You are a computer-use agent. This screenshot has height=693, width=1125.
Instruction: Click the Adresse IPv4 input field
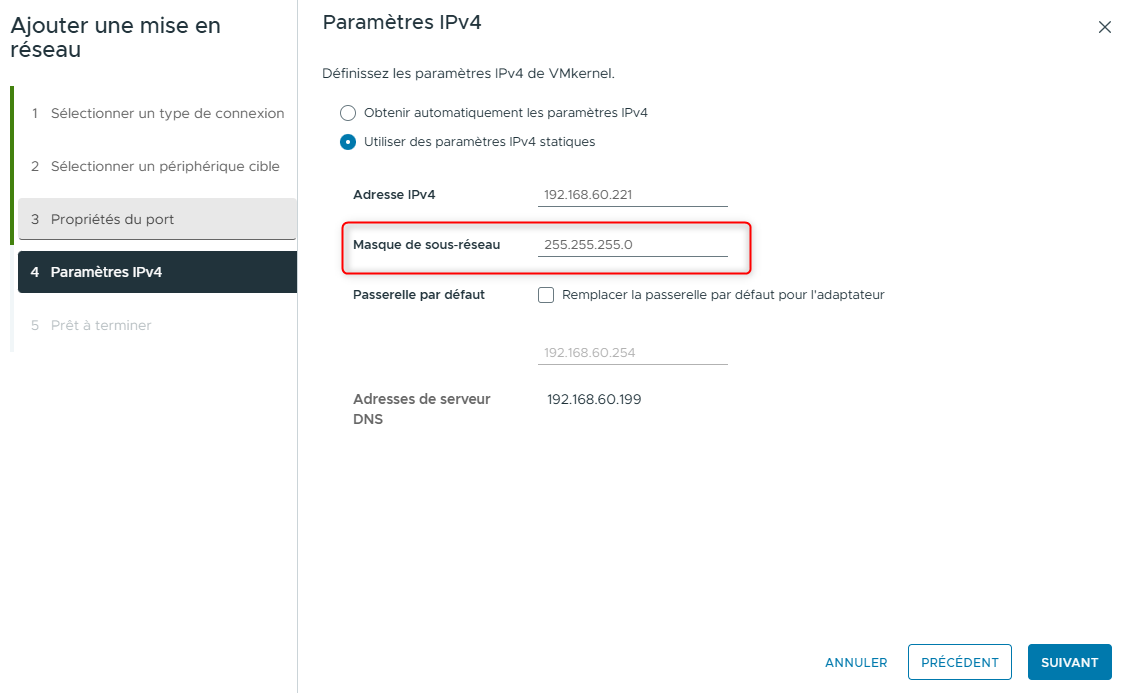click(632, 195)
